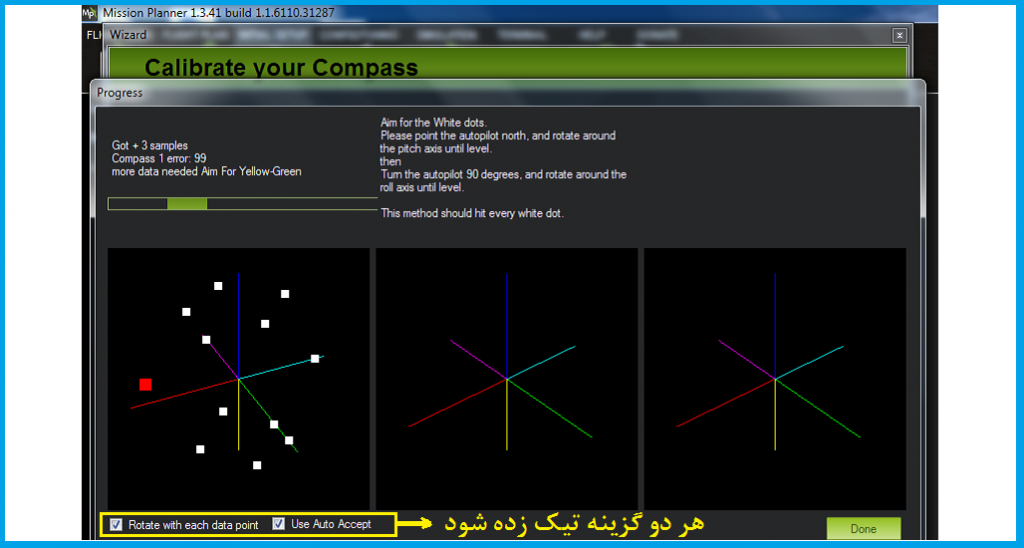
Task: Click the topmost white dot in left view
Action: pos(218,286)
